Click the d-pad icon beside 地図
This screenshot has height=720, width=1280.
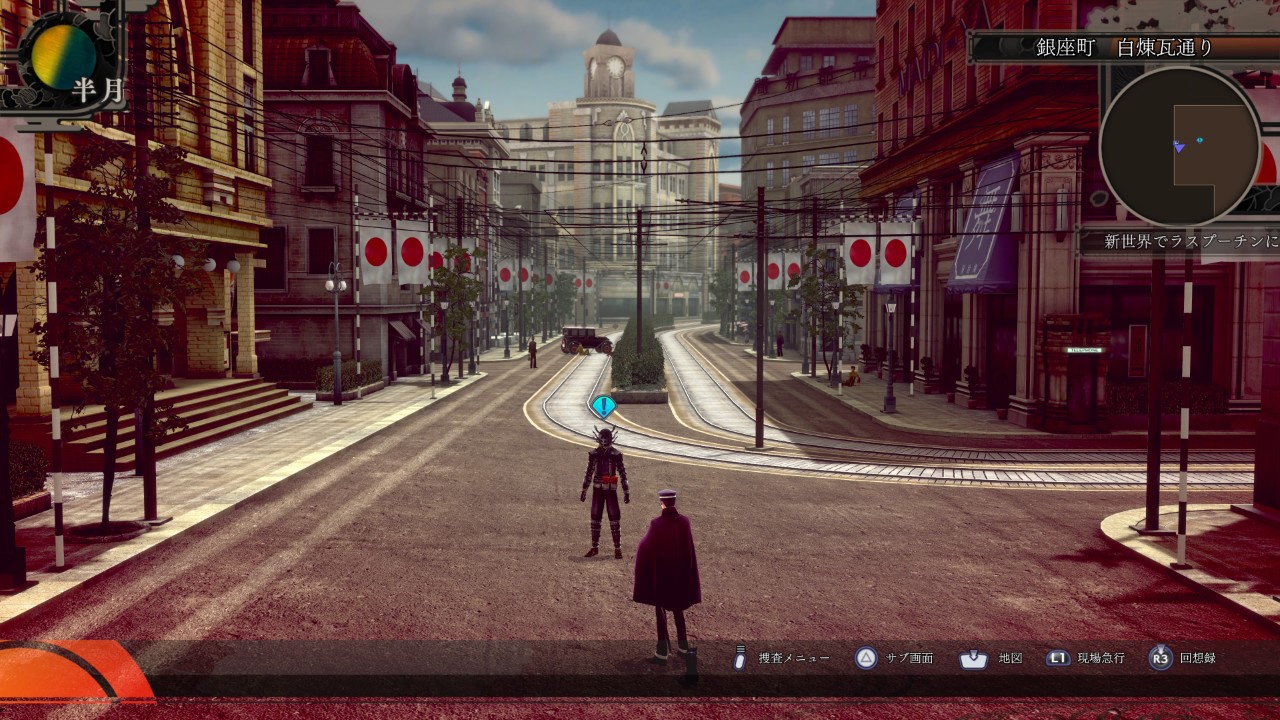973,658
